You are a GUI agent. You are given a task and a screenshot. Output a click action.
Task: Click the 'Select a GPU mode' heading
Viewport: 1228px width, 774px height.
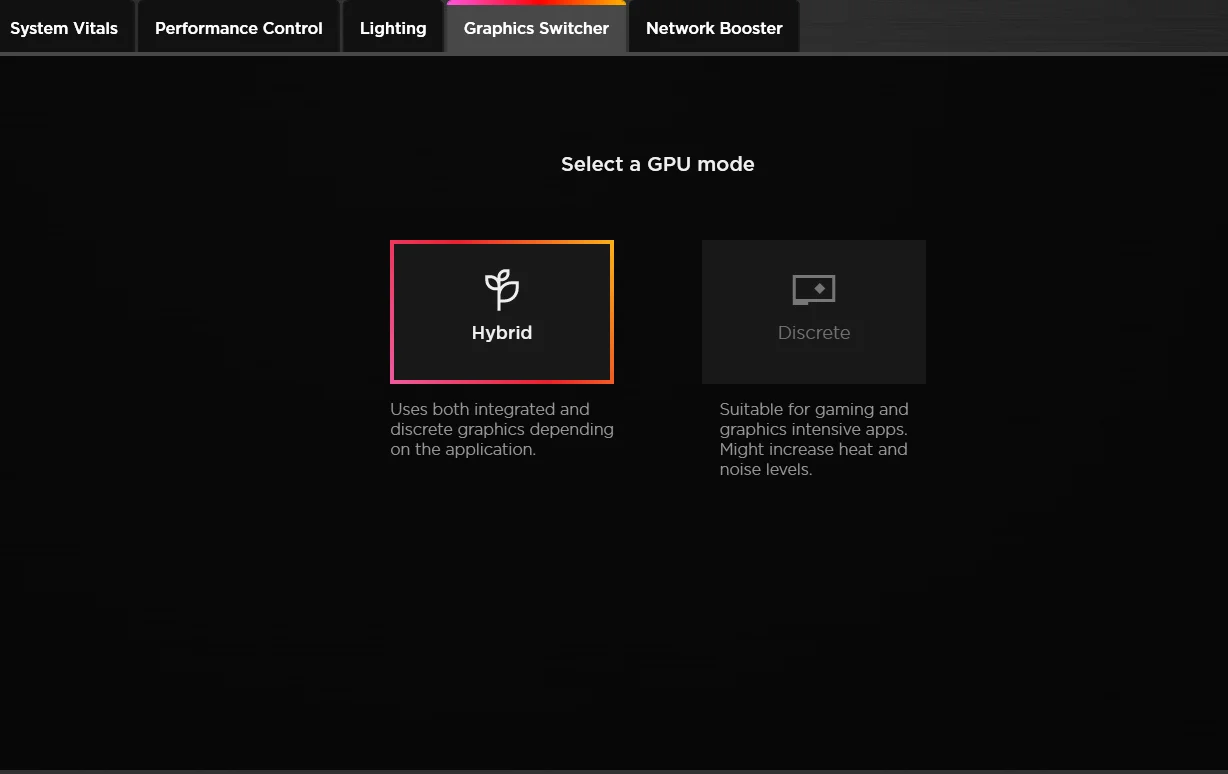658,164
